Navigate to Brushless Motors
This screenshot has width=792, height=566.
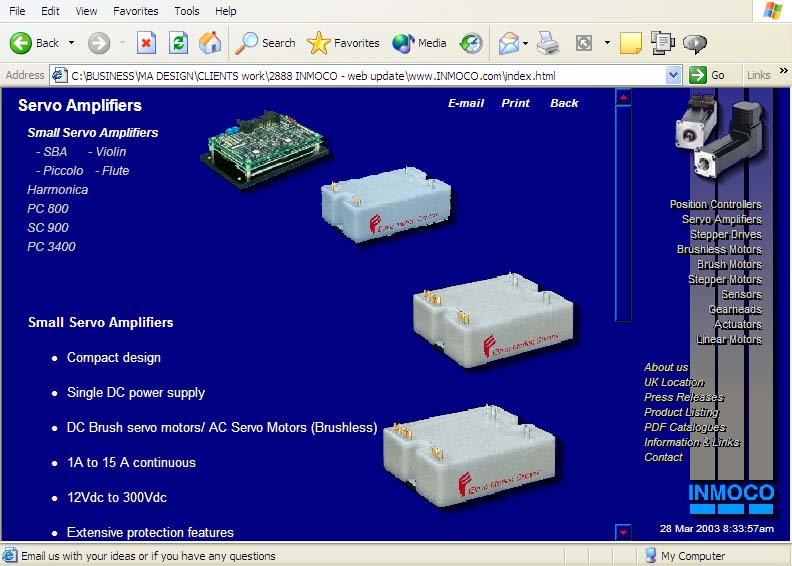point(719,249)
